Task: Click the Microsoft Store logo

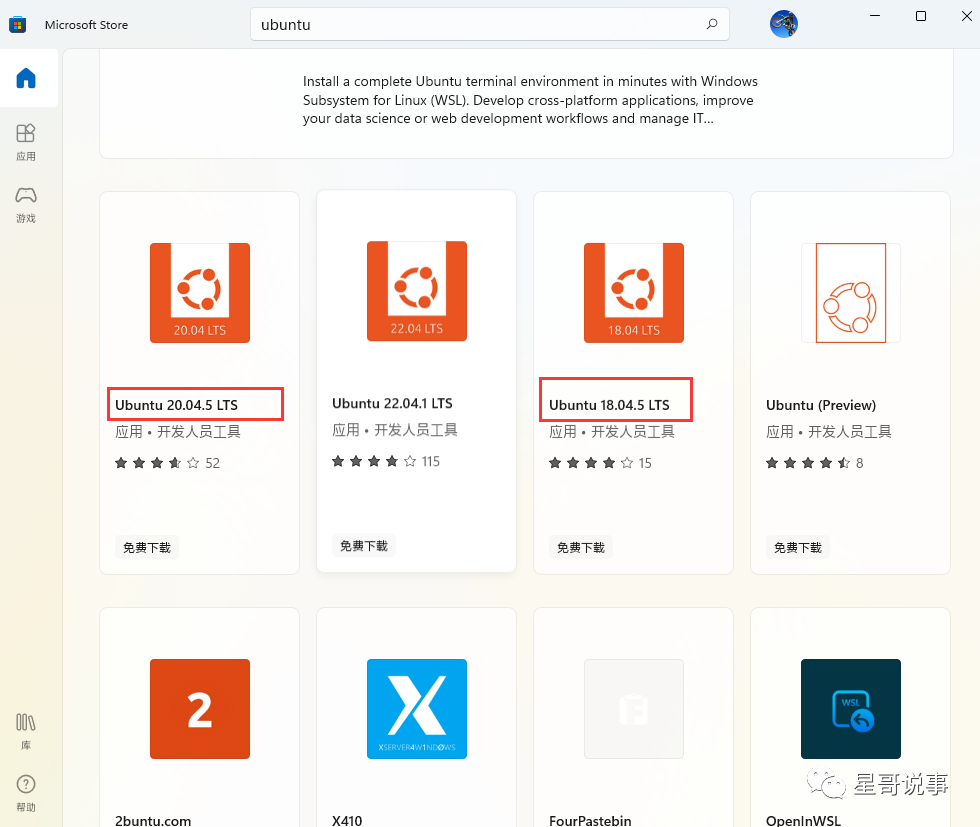Action: pyautogui.click(x=17, y=22)
